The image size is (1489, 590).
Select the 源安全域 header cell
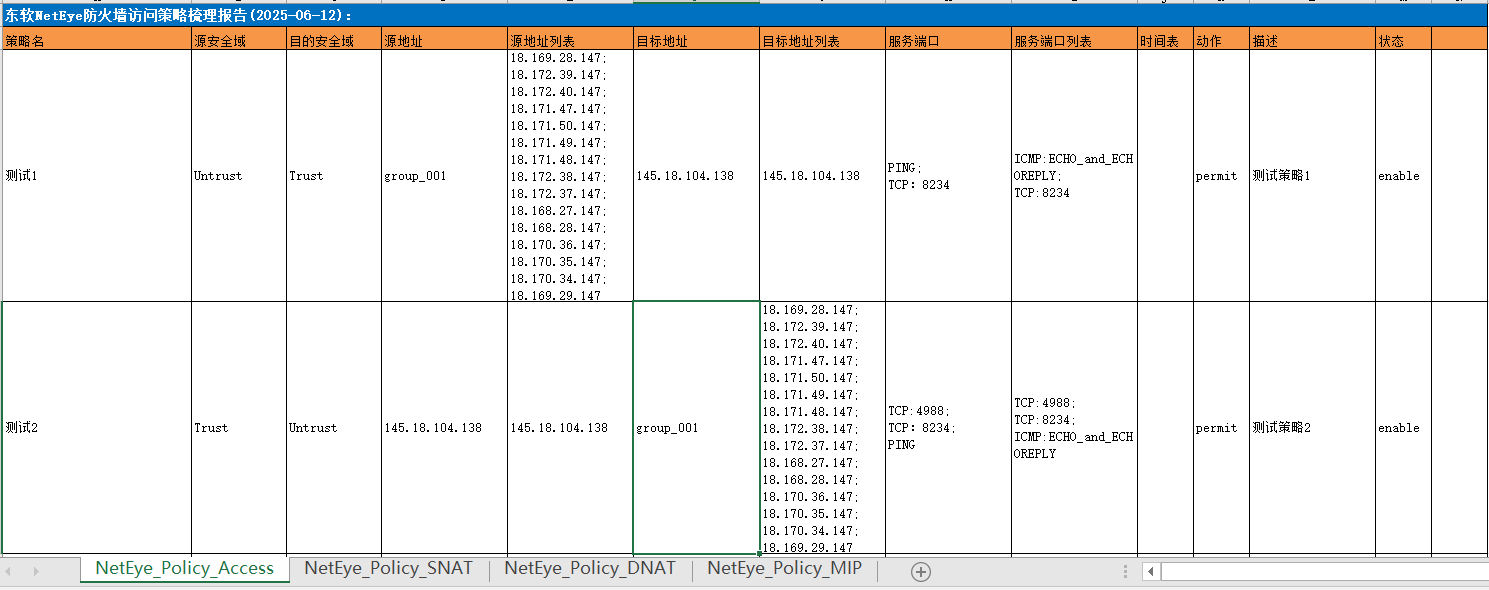[239, 40]
